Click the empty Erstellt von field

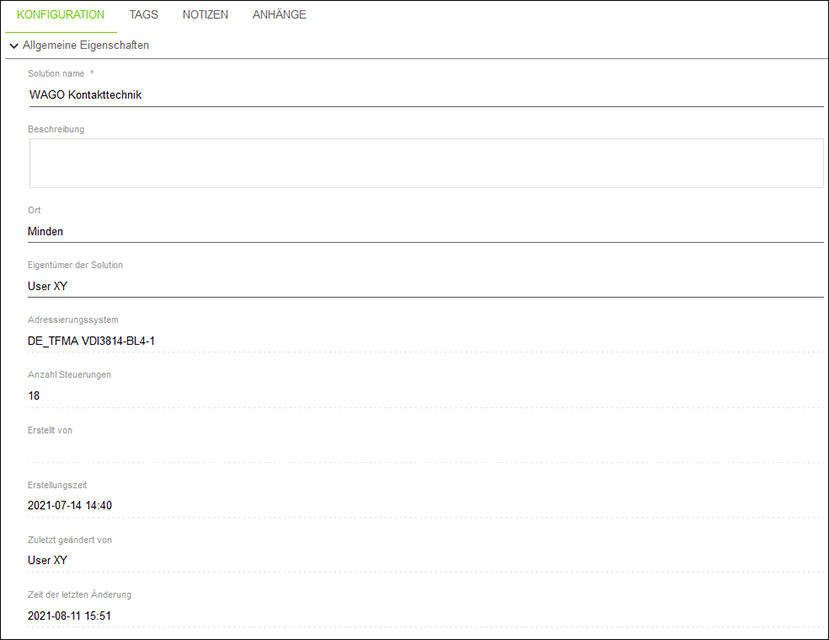(426, 451)
